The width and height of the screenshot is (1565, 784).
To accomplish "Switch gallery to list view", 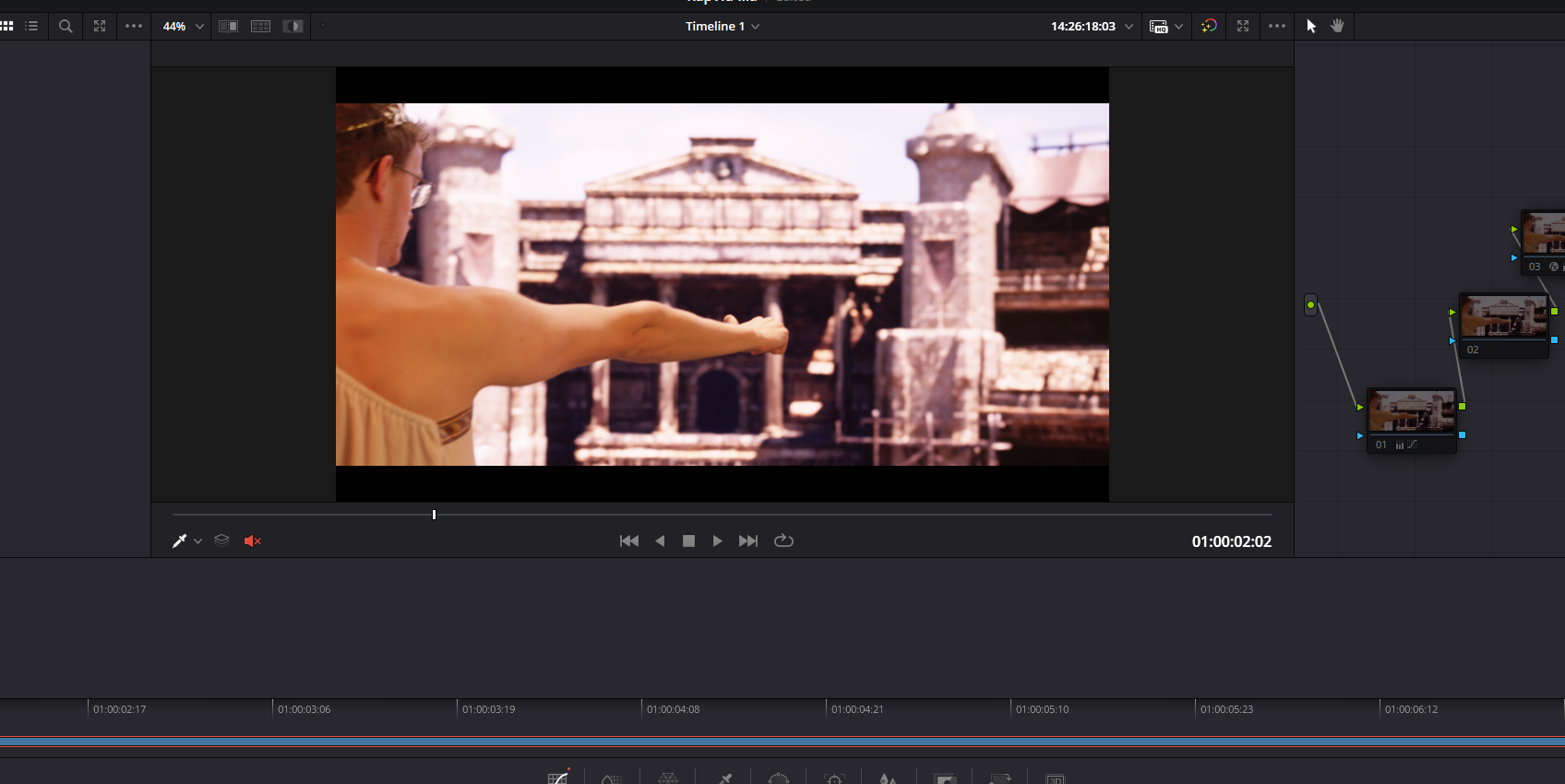I will pyautogui.click(x=31, y=26).
